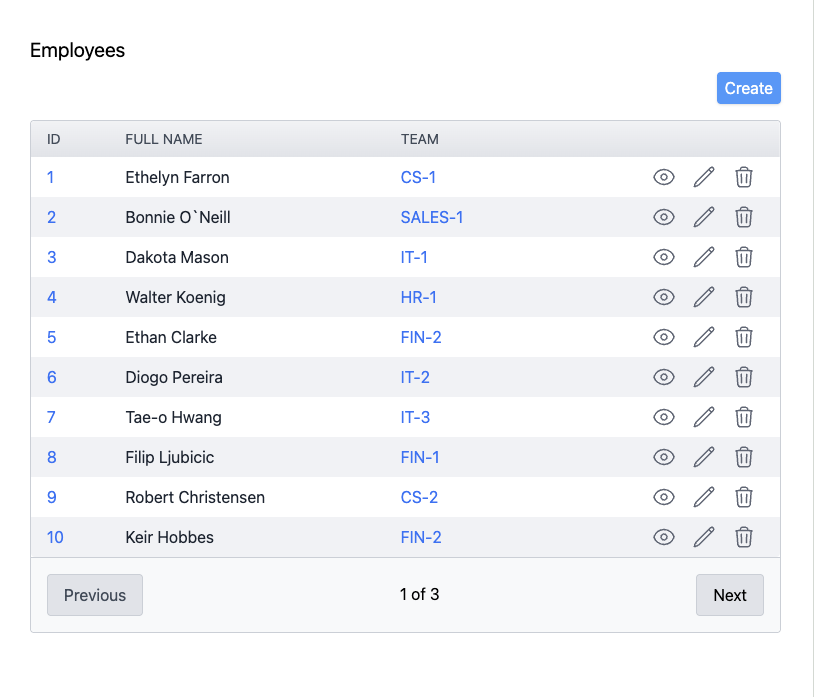The width and height of the screenshot is (814, 697).
Task: Click the name Walter Koenig
Action: tap(175, 297)
